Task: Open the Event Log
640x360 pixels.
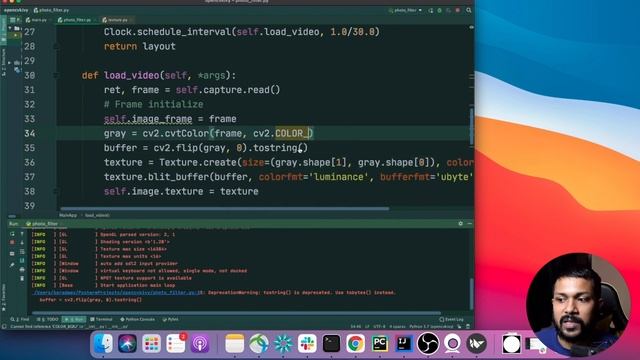Action: click(x=452, y=319)
